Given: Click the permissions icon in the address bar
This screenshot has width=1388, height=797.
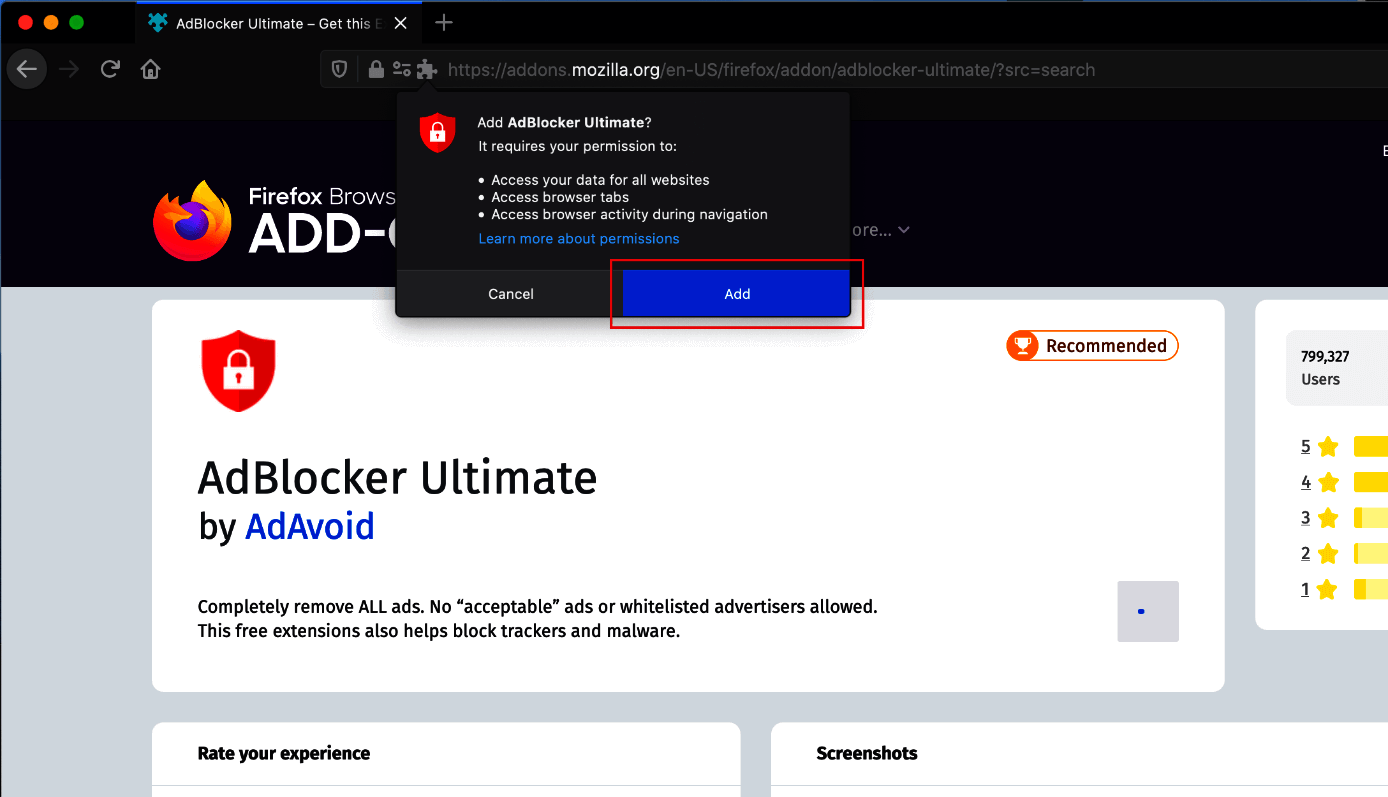Looking at the screenshot, I should (403, 69).
